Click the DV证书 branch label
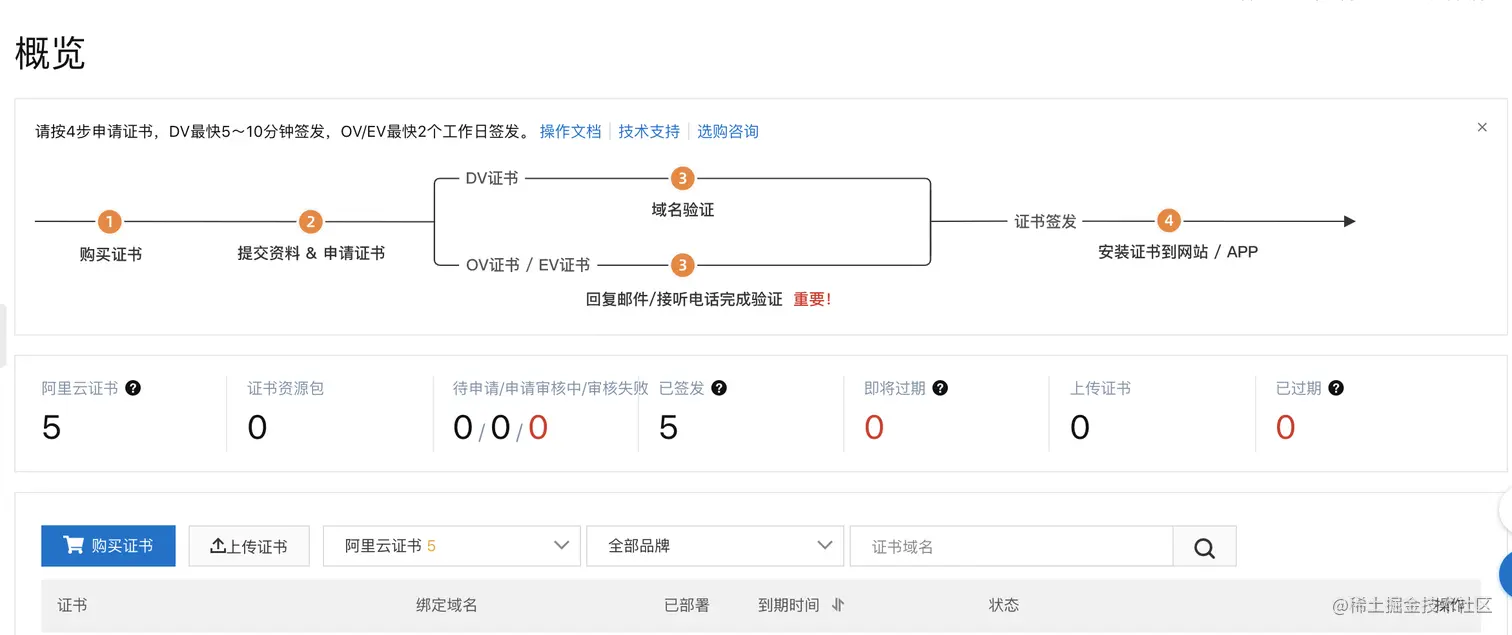Image resolution: width=1512 pixels, height=635 pixels. [492, 178]
